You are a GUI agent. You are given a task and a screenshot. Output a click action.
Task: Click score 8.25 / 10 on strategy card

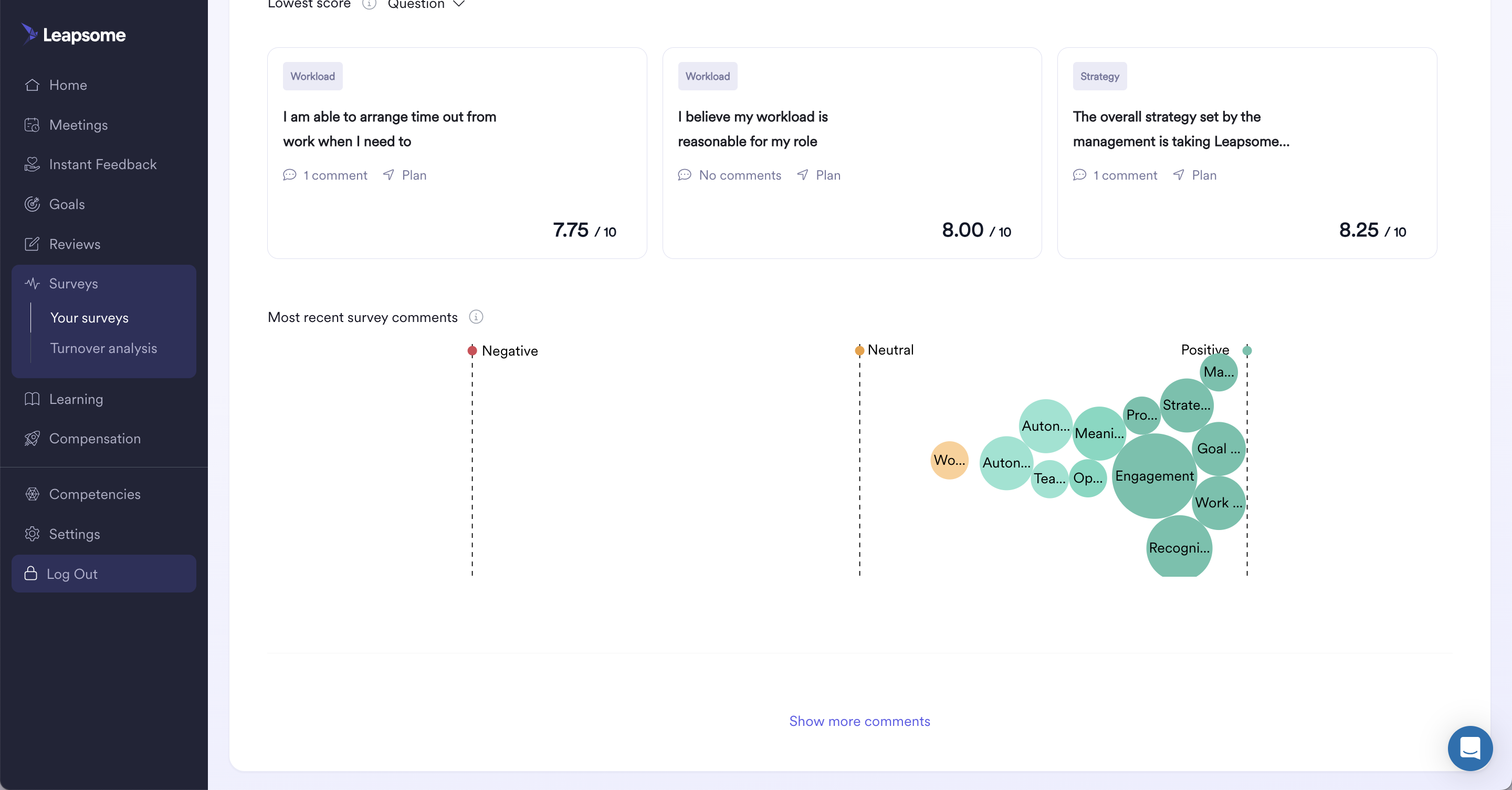click(1372, 230)
